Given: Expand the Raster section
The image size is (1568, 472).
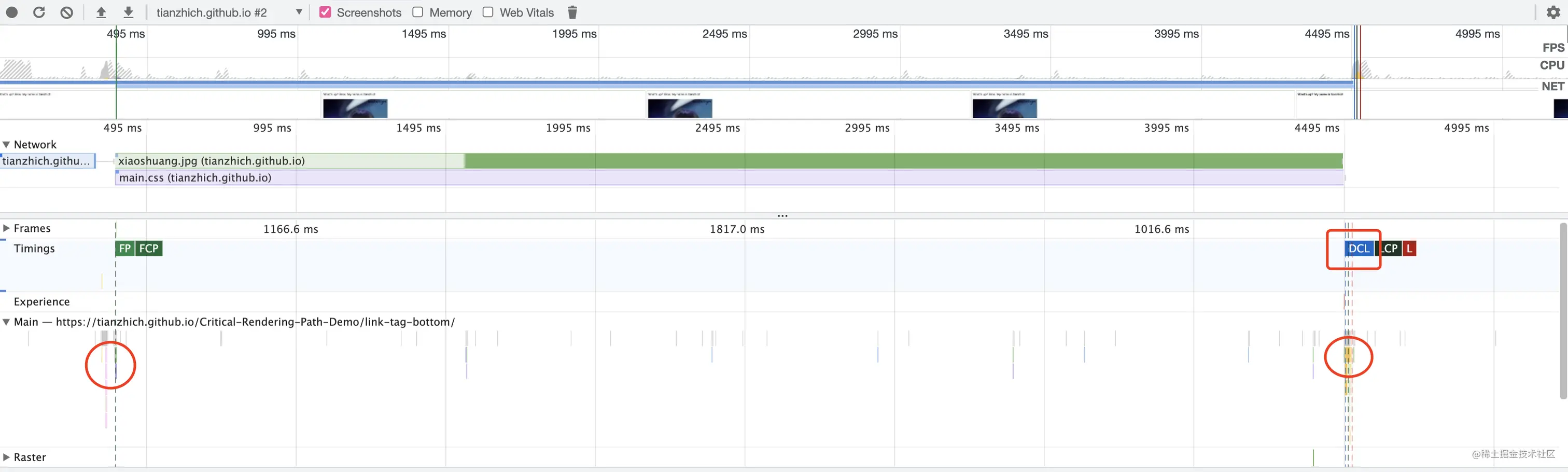Looking at the screenshot, I should pyautogui.click(x=6, y=457).
